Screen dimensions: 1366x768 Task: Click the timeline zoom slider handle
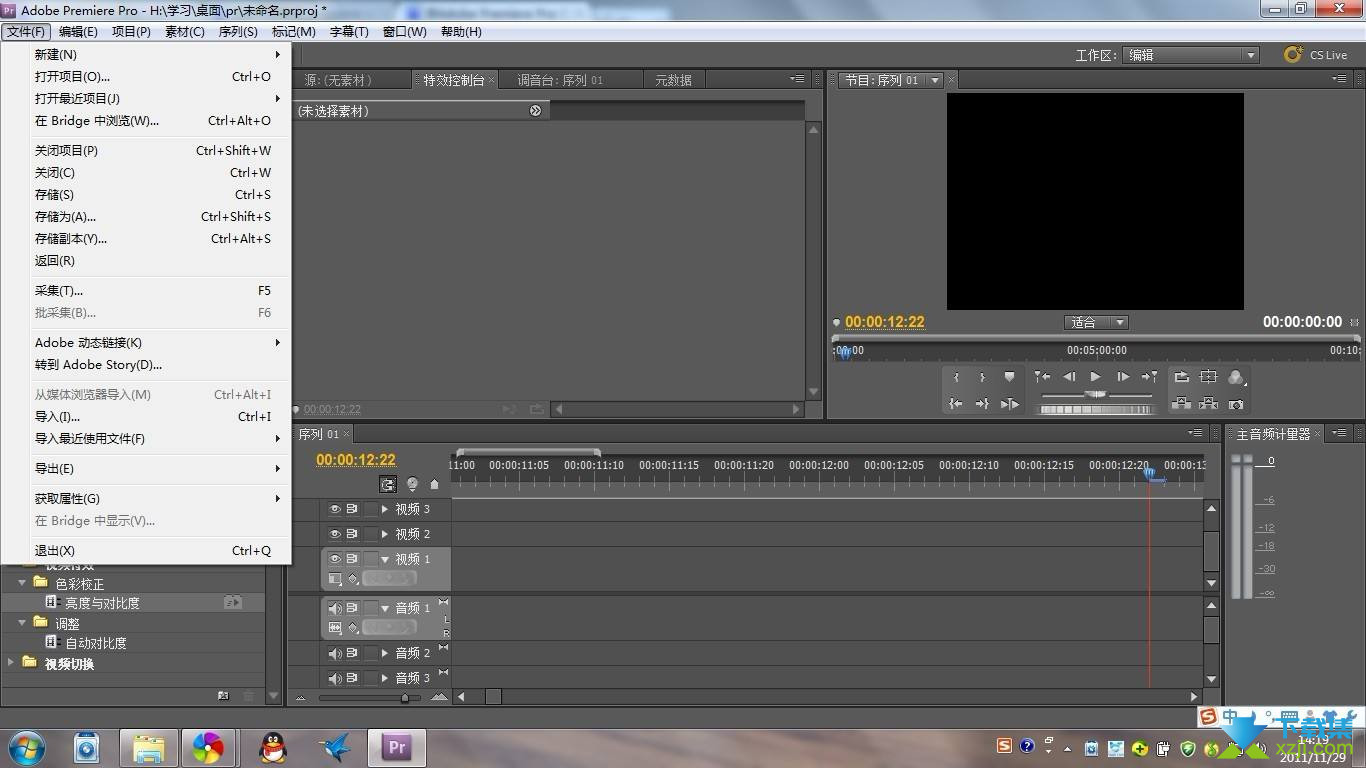click(404, 698)
